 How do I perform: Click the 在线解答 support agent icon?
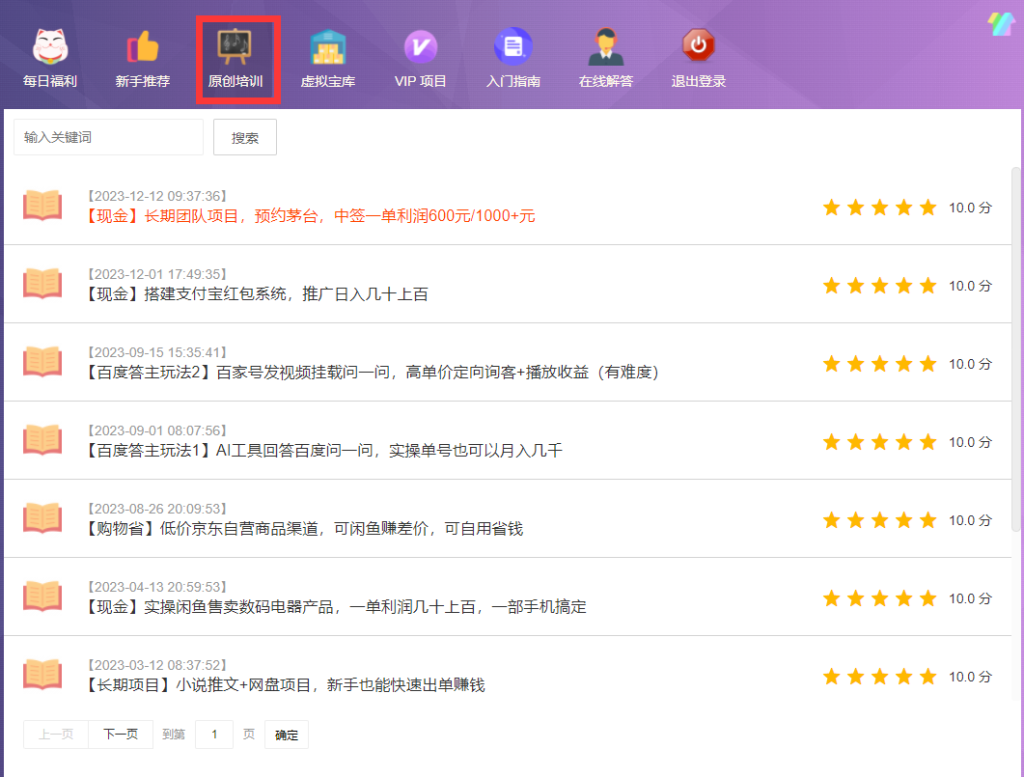[605, 48]
